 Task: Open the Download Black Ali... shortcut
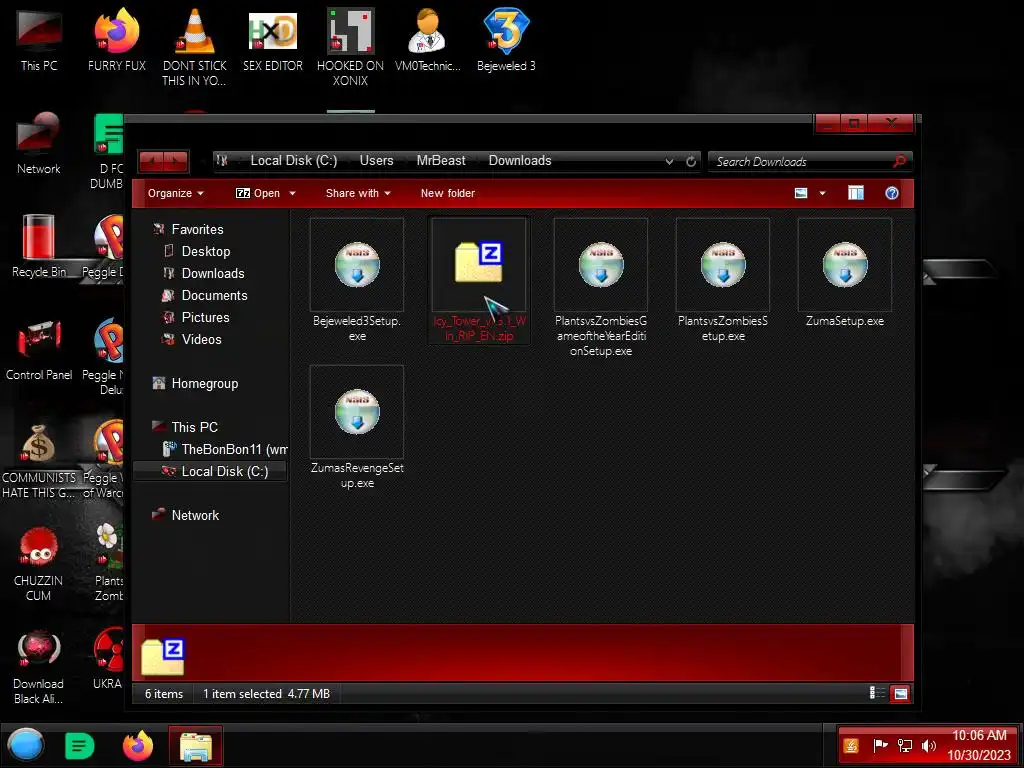coord(39,667)
